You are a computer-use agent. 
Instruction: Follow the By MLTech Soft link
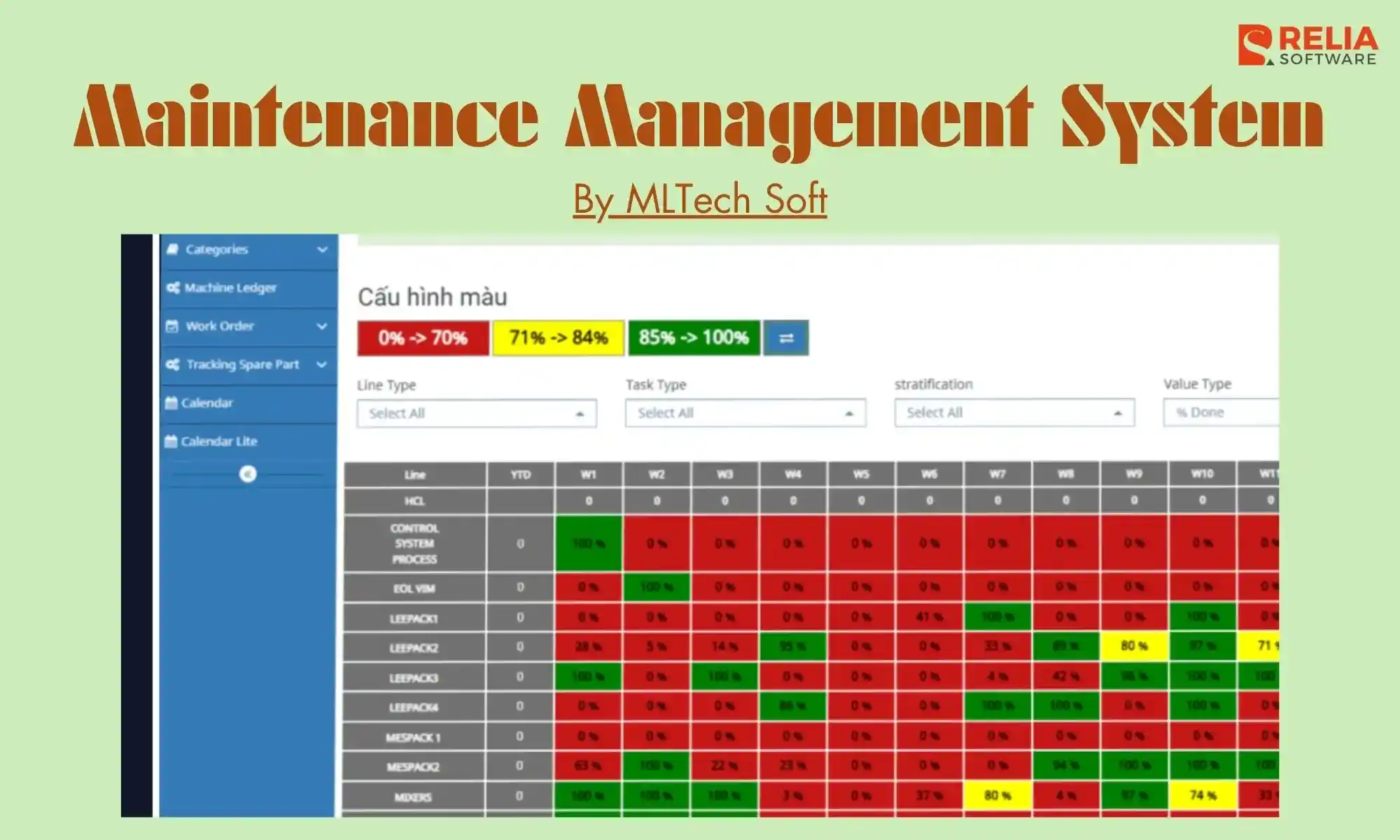tap(700, 200)
